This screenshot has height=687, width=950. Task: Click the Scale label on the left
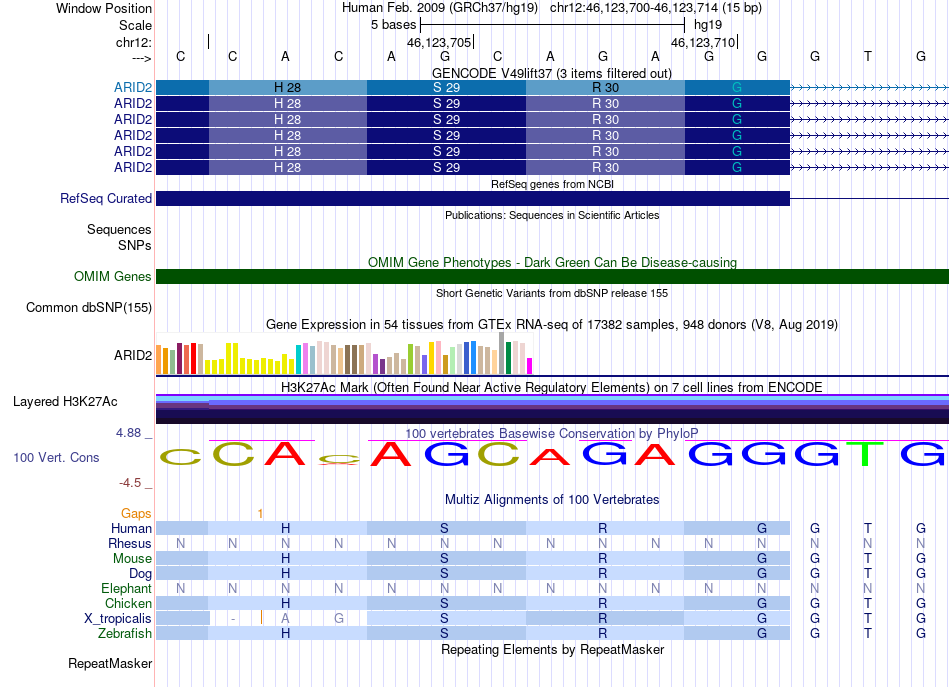click(135, 25)
